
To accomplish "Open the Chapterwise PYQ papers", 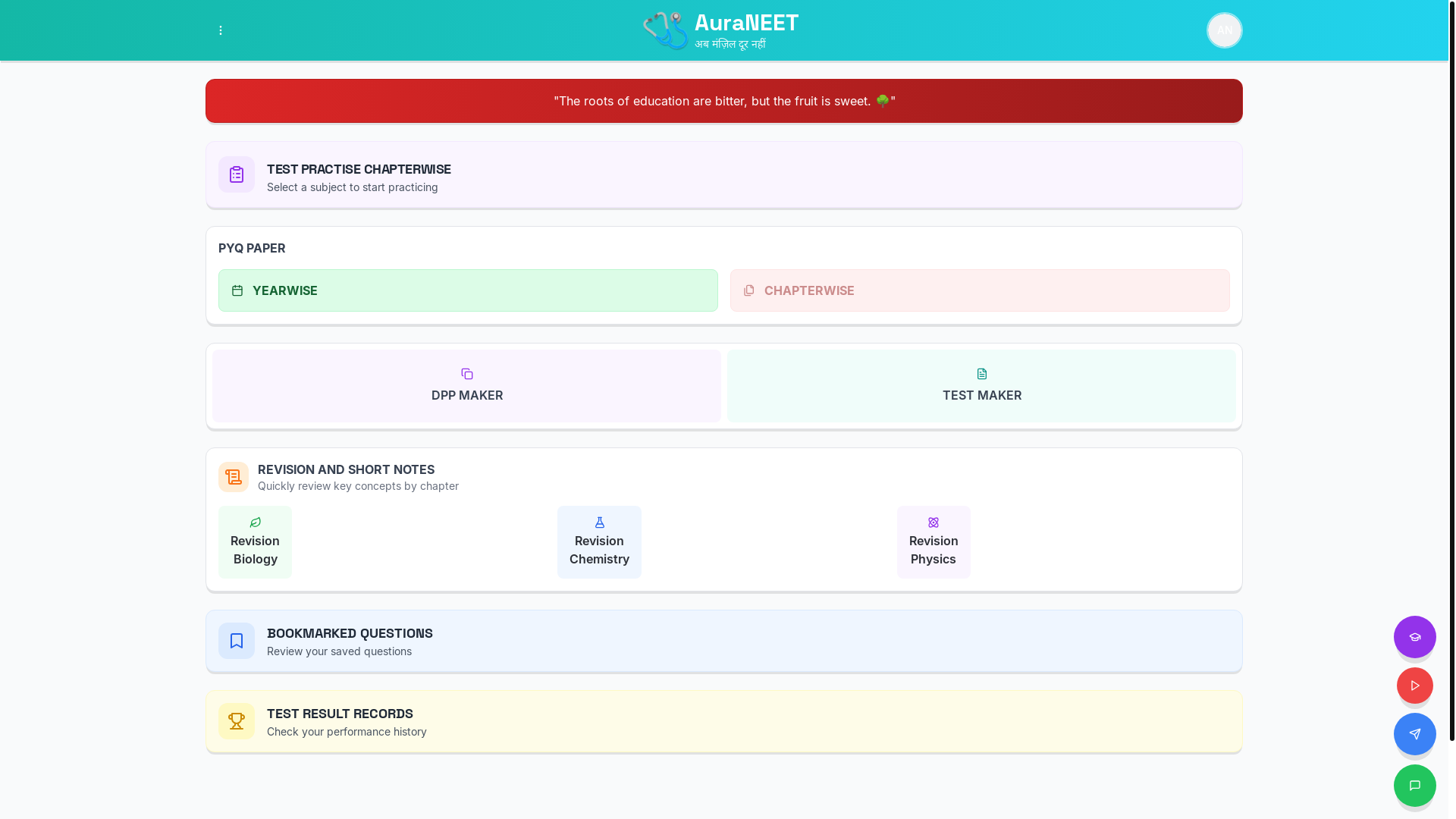I will [x=980, y=290].
